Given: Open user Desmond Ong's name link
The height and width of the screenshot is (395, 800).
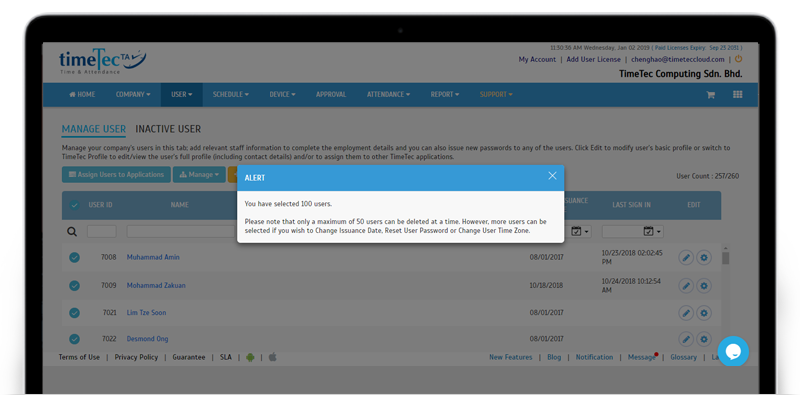Looking at the screenshot, I should 147,339.
